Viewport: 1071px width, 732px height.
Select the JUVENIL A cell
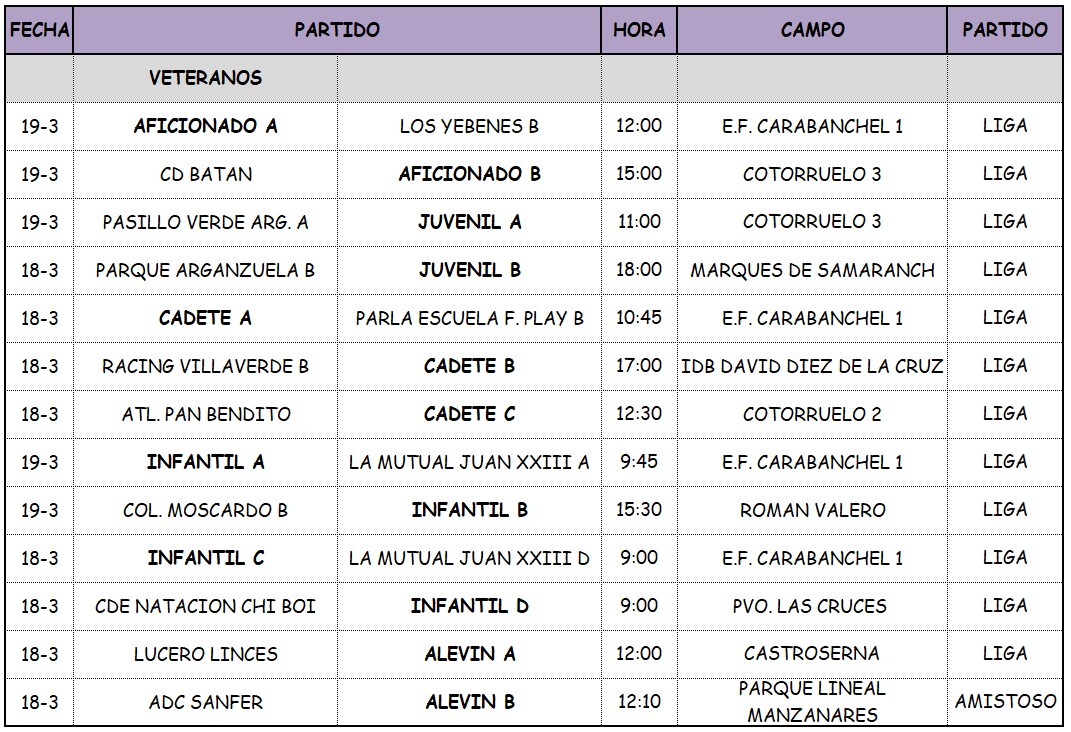(x=469, y=223)
